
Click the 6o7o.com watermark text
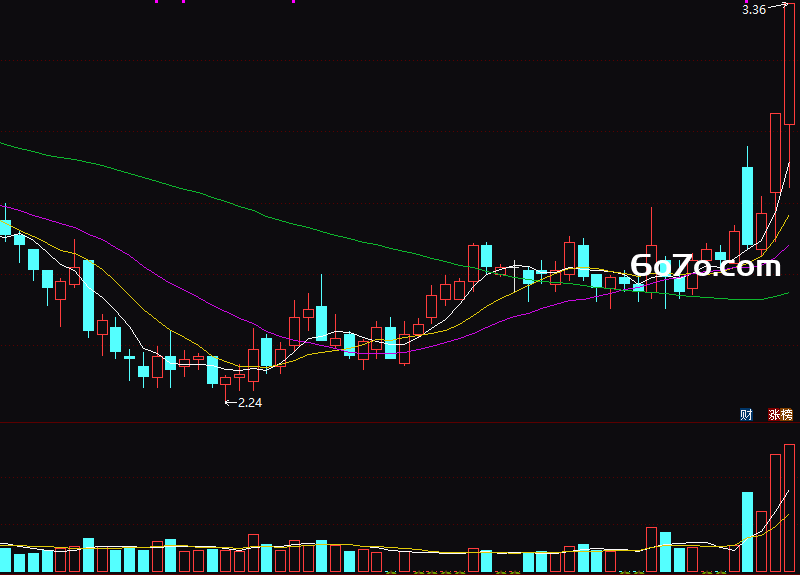coord(706,265)
